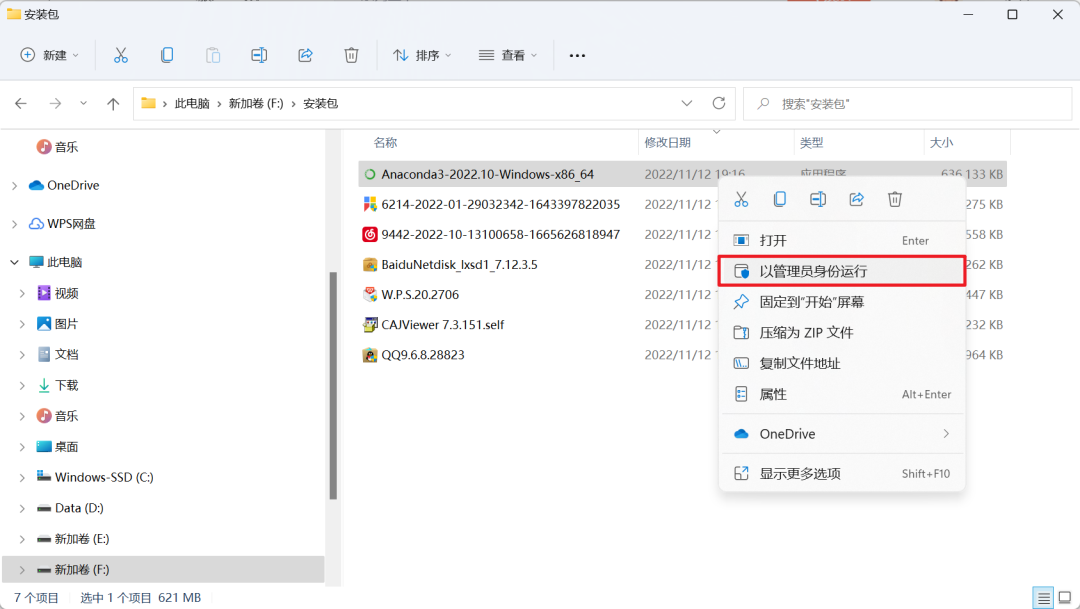The height and width of the screenshot is (609, 1080).
Task: Open the three-dots more options menu
Action: coord(577,55)
